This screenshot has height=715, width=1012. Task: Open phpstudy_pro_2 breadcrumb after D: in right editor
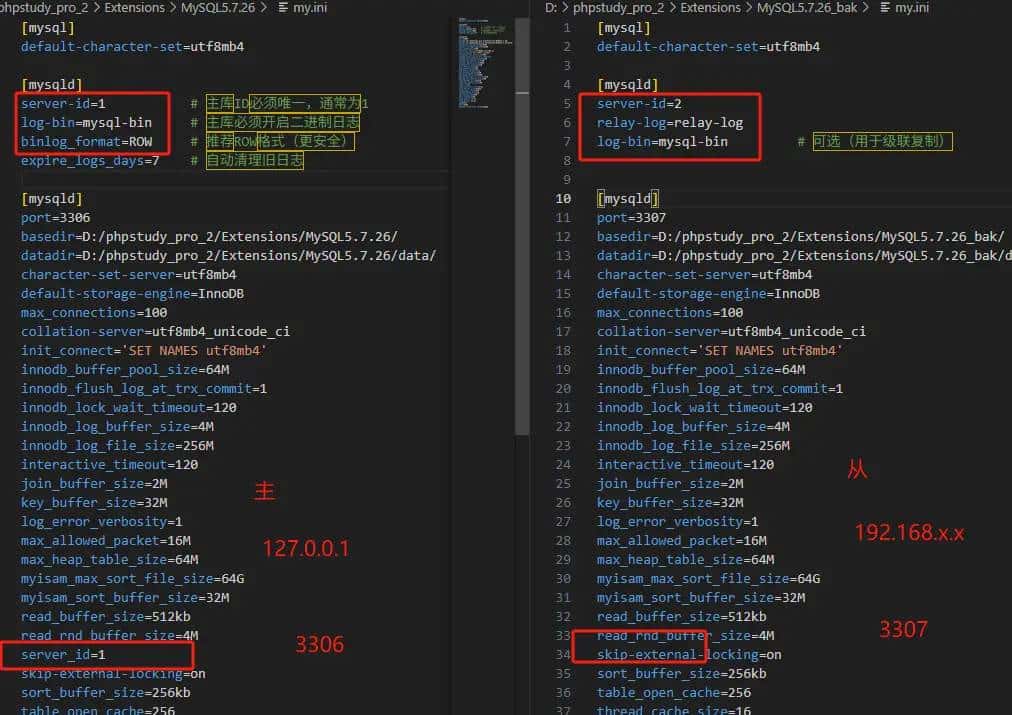pos(616,8)
